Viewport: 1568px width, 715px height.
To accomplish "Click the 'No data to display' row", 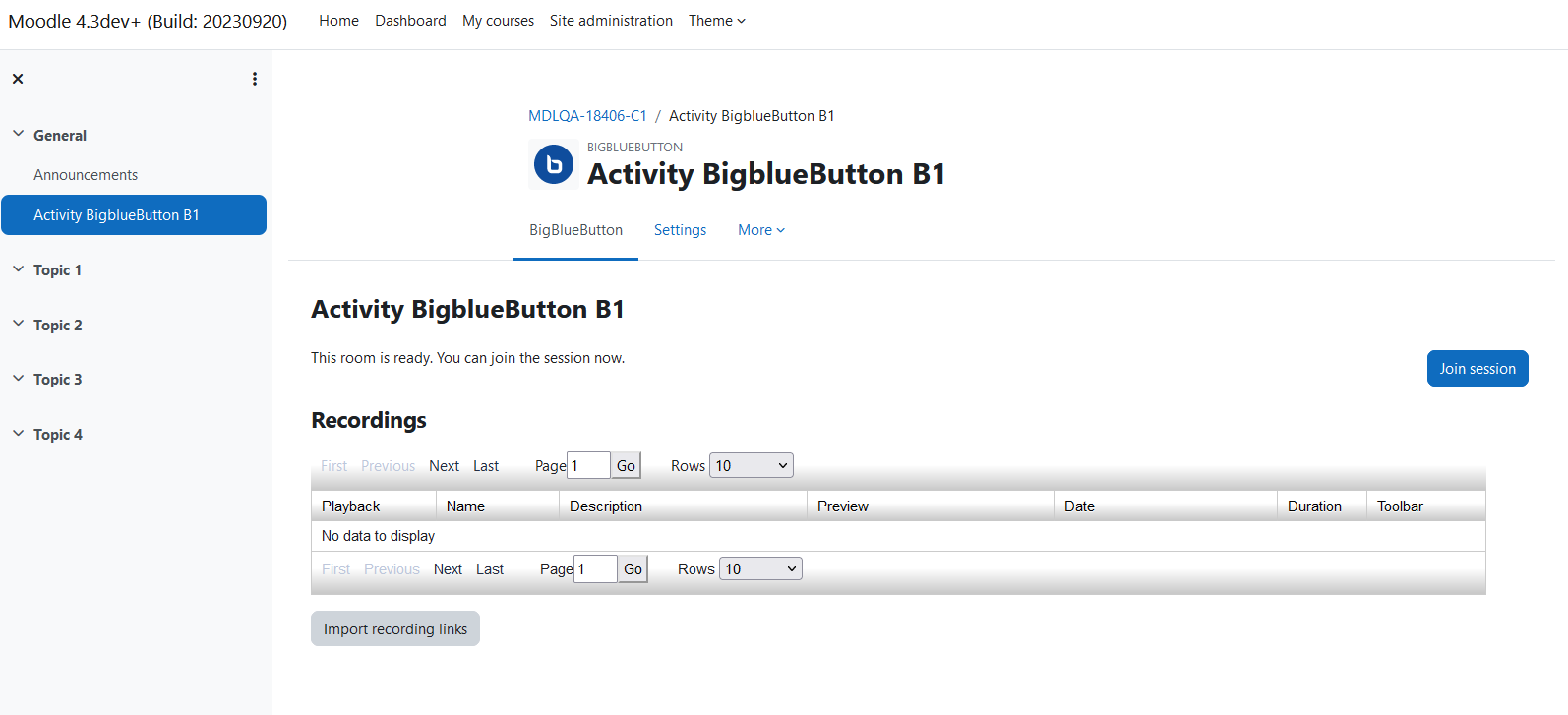I will [898, 536].
